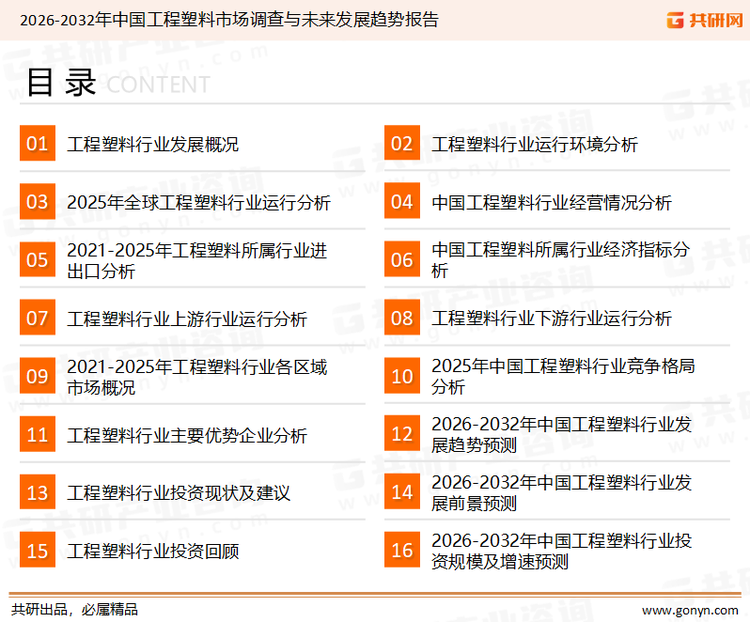Click the orange 07 number box
The height and width of the screenshot is (622, 750).
[37, 318]
